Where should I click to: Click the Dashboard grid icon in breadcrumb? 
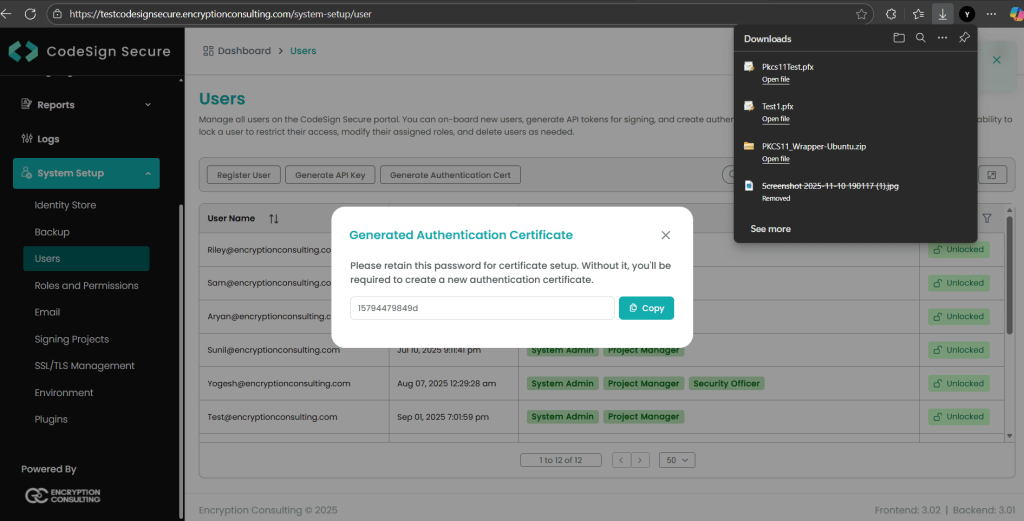coord(208,51)
